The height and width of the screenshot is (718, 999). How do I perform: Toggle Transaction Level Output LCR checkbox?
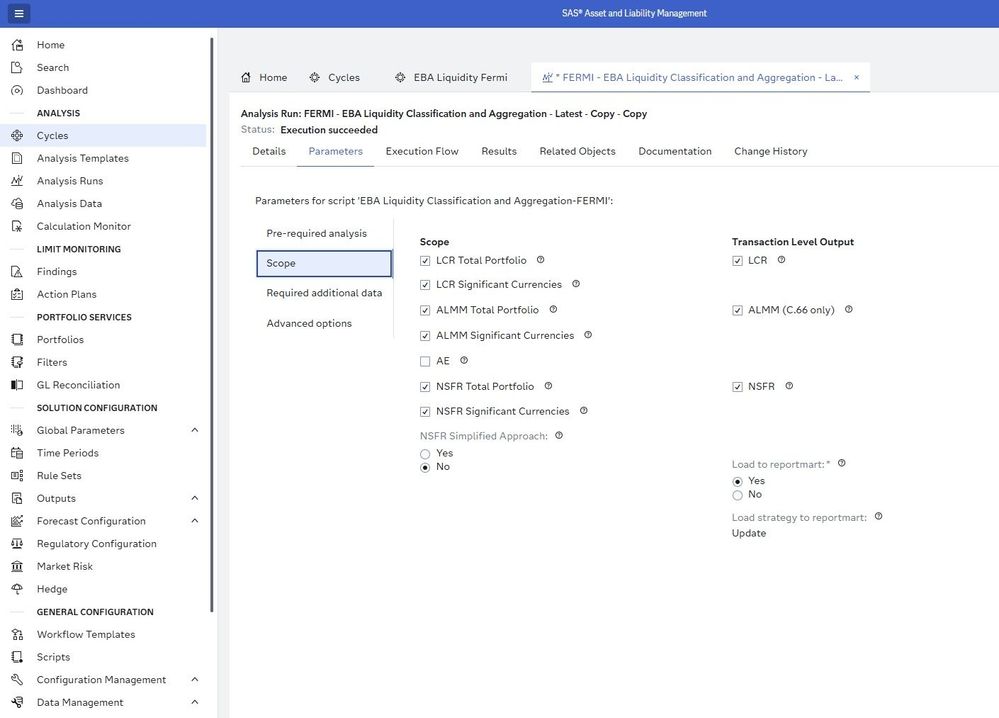point(737,261)
